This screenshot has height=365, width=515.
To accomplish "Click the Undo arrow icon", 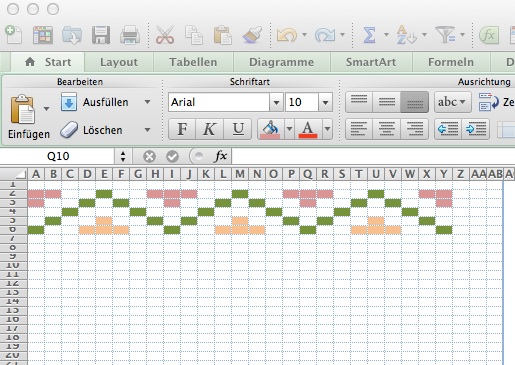I will (287, 35).
